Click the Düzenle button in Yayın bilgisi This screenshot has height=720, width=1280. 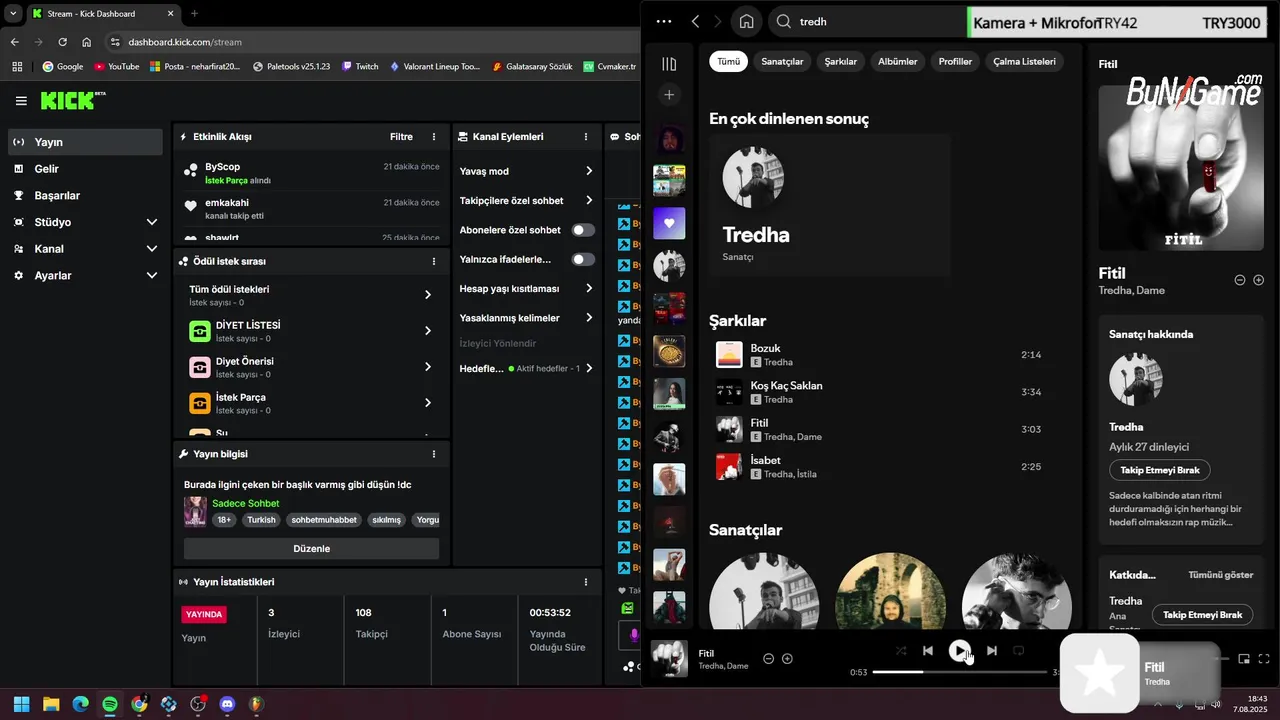tap(311, 548)
